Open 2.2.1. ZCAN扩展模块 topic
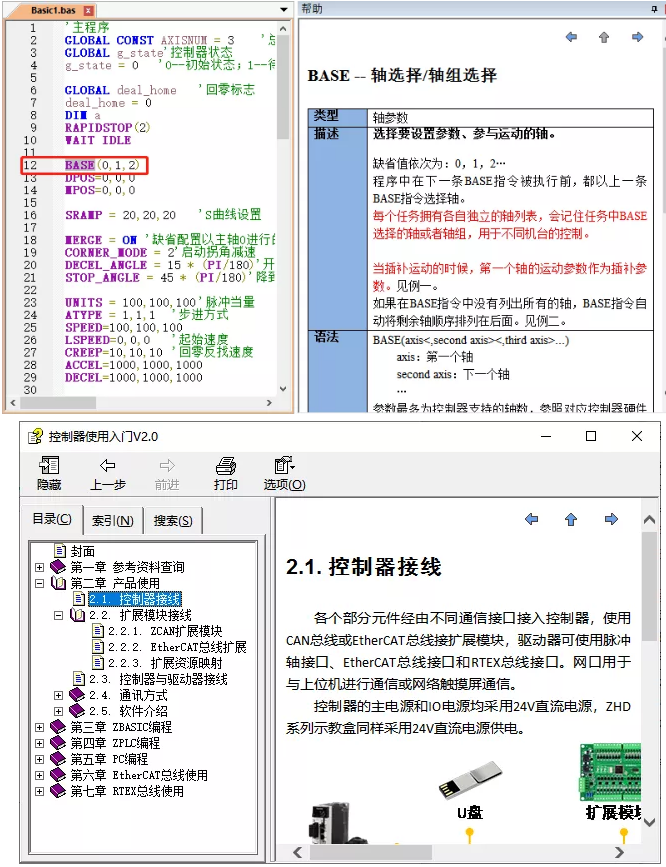 [x=165, y=631]
